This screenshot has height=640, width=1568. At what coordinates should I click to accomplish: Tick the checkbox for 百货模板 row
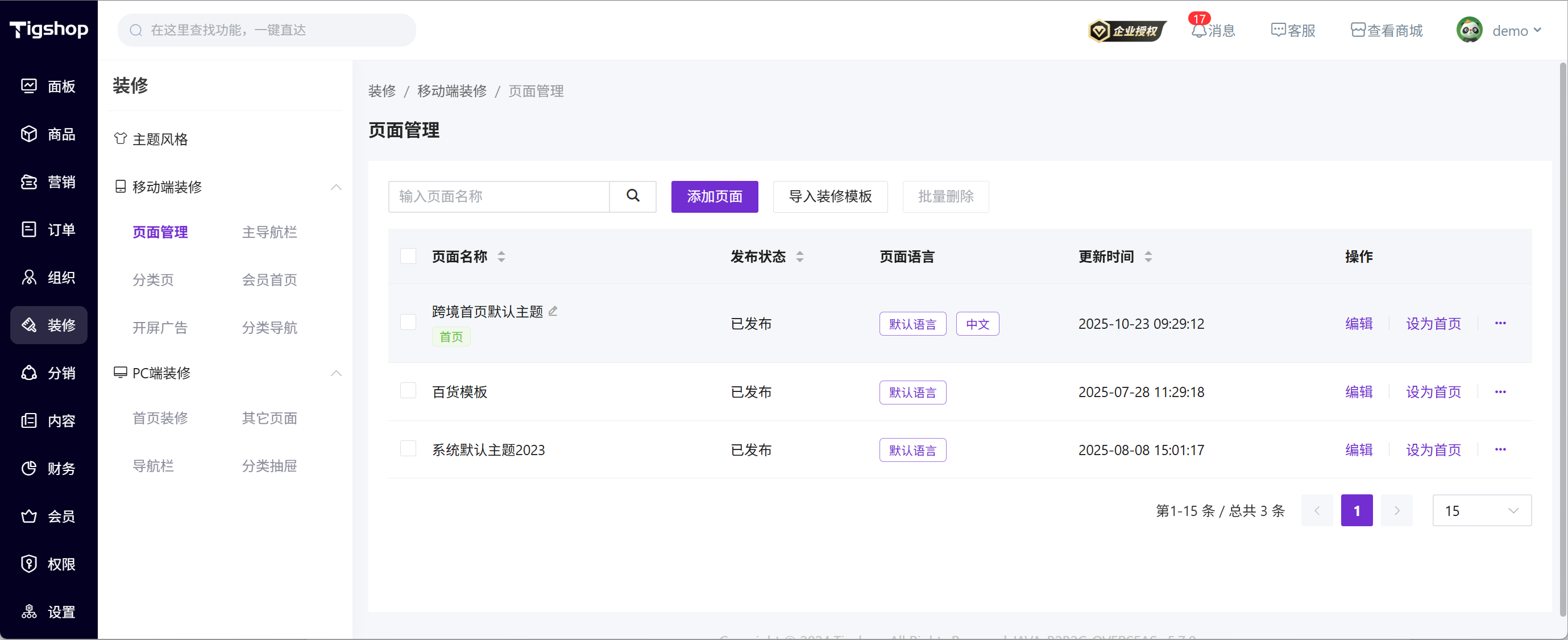coord(408,390)
